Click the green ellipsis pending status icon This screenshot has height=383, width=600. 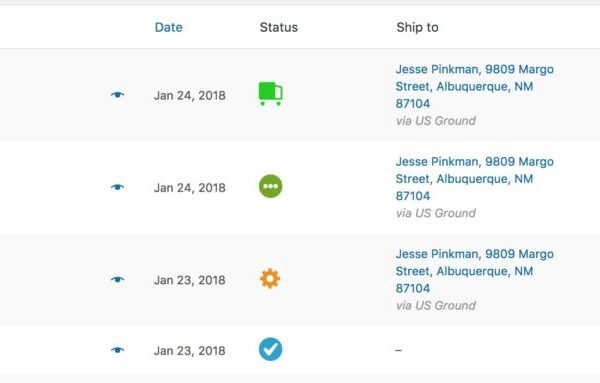coord(271,186)
